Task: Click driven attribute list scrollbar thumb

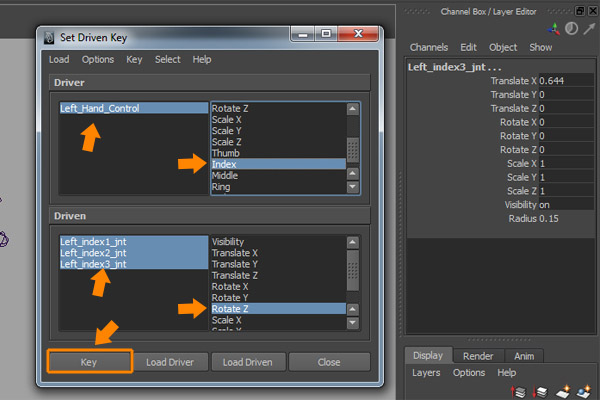Action: (x=352, y=271)
